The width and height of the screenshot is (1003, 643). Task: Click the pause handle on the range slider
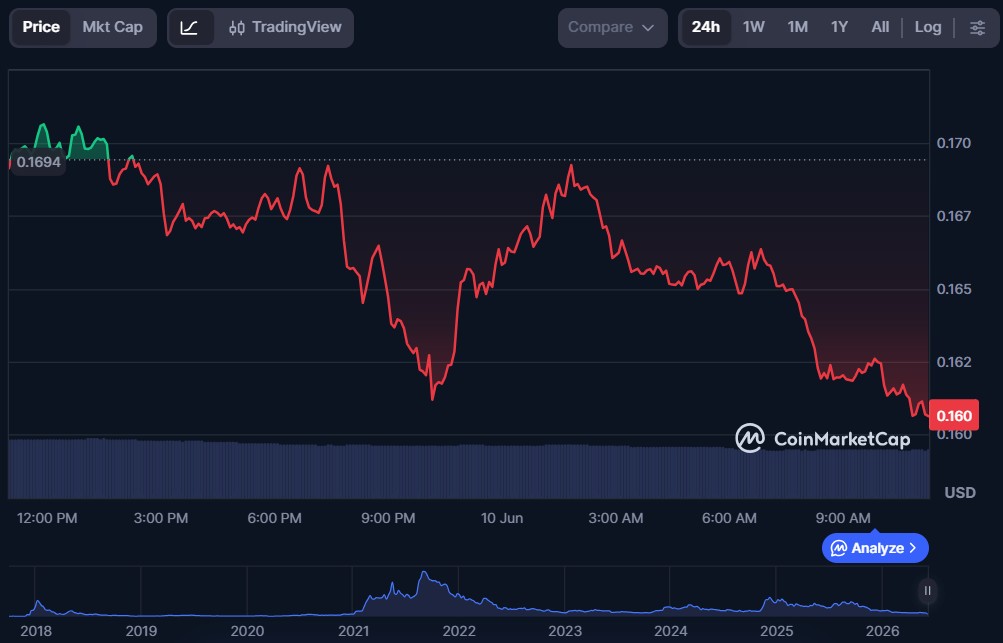[927, 591]
